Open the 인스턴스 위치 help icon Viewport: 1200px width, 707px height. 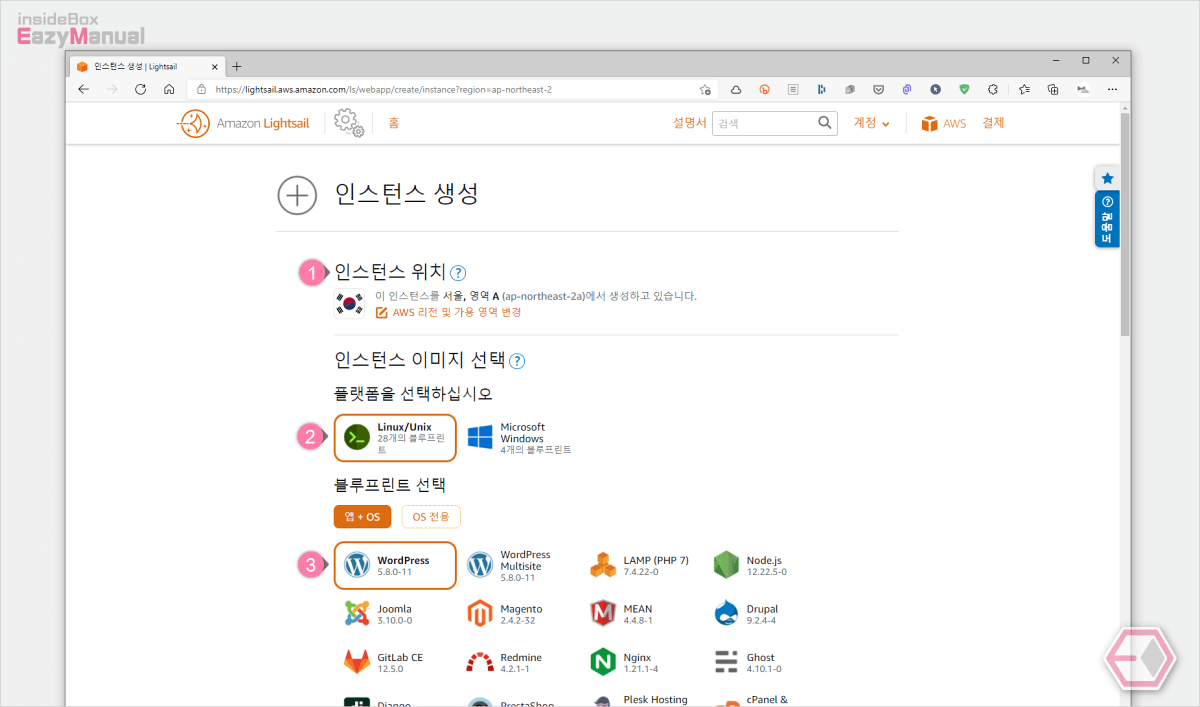(458, 273)
